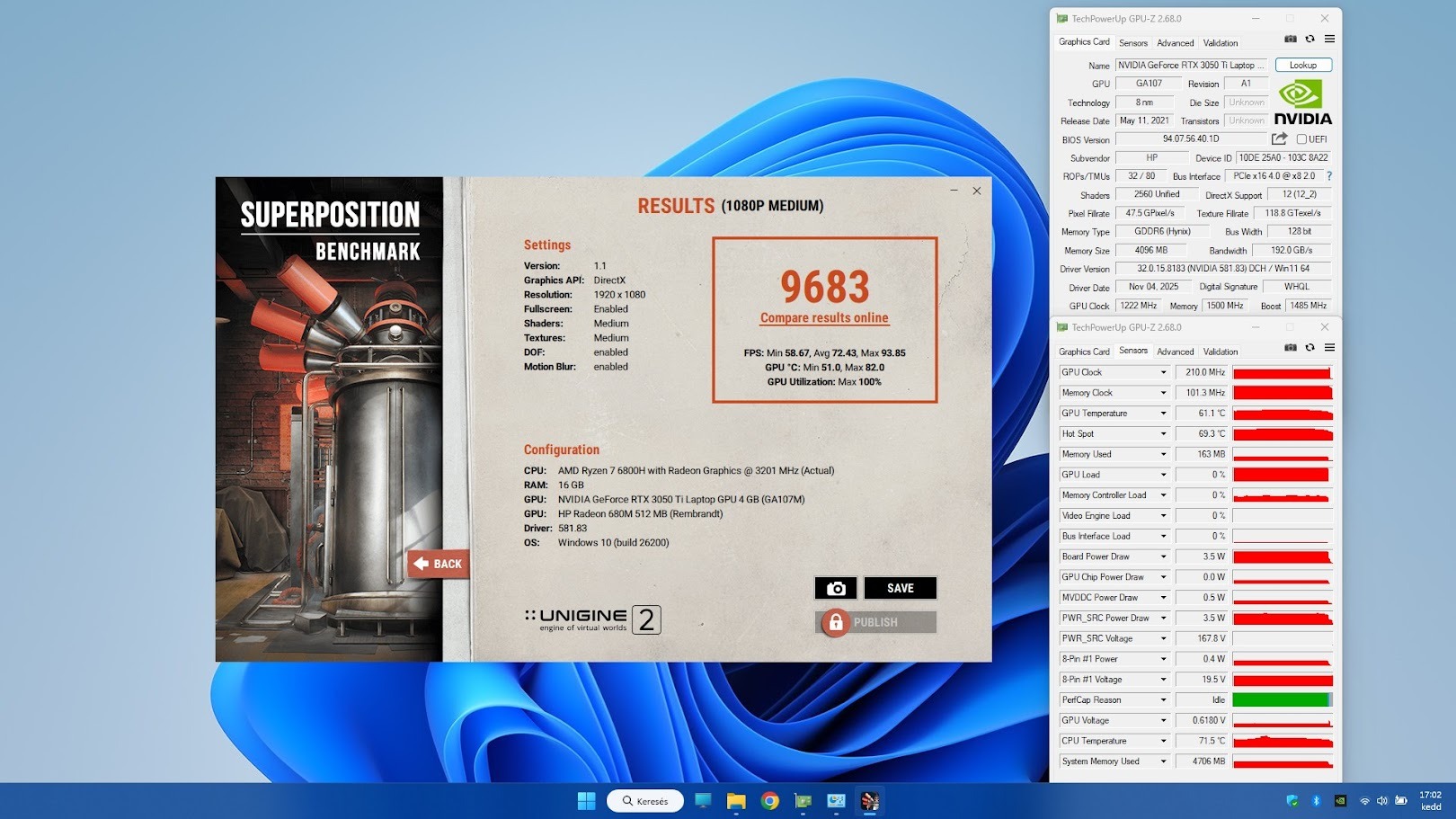
Task: Click the GPU Name field in GPU-Z
Action: (x=1192, y=65)
